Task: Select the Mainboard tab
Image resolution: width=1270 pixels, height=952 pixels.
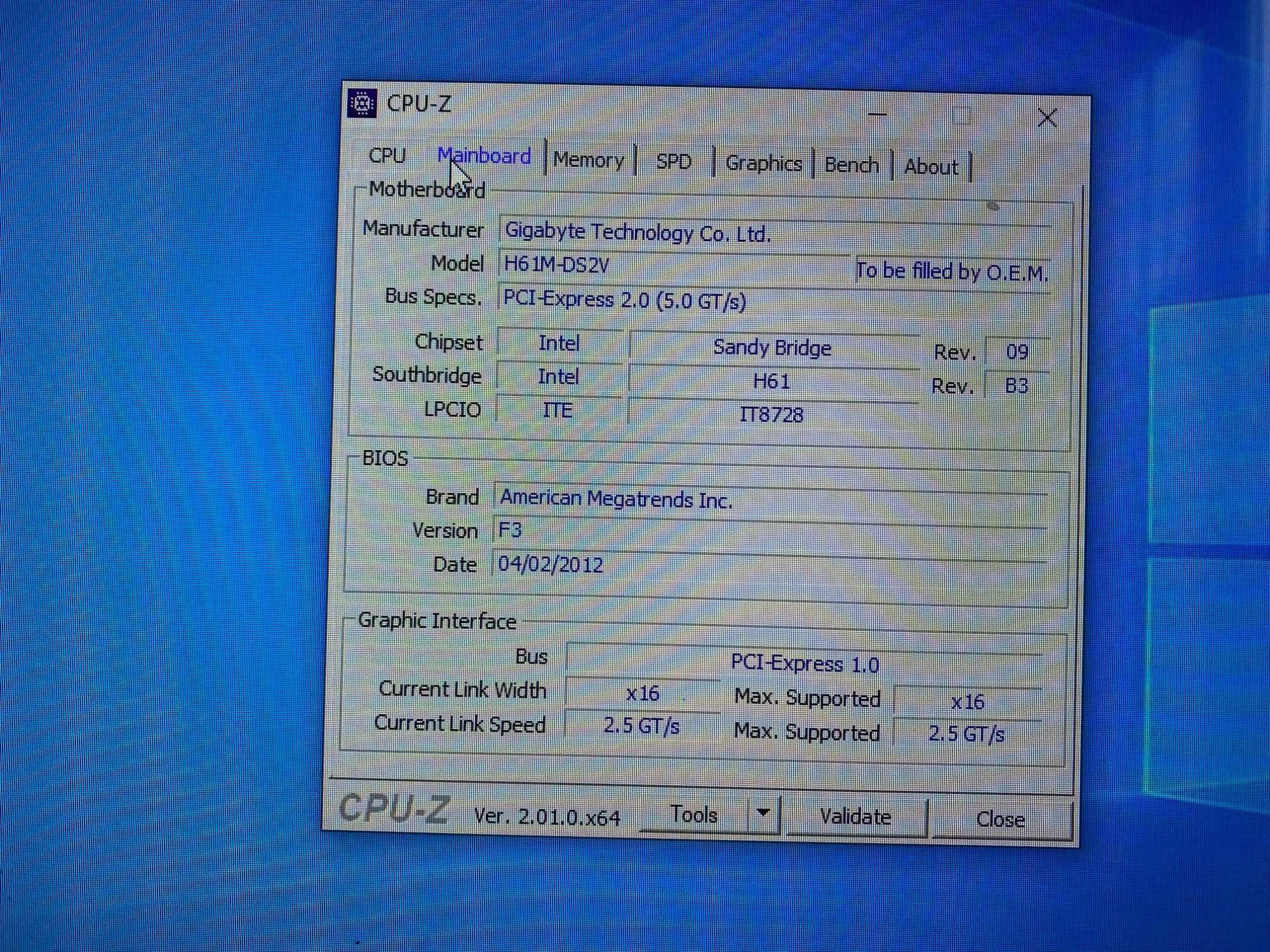Action: click(x=485, y=156)
